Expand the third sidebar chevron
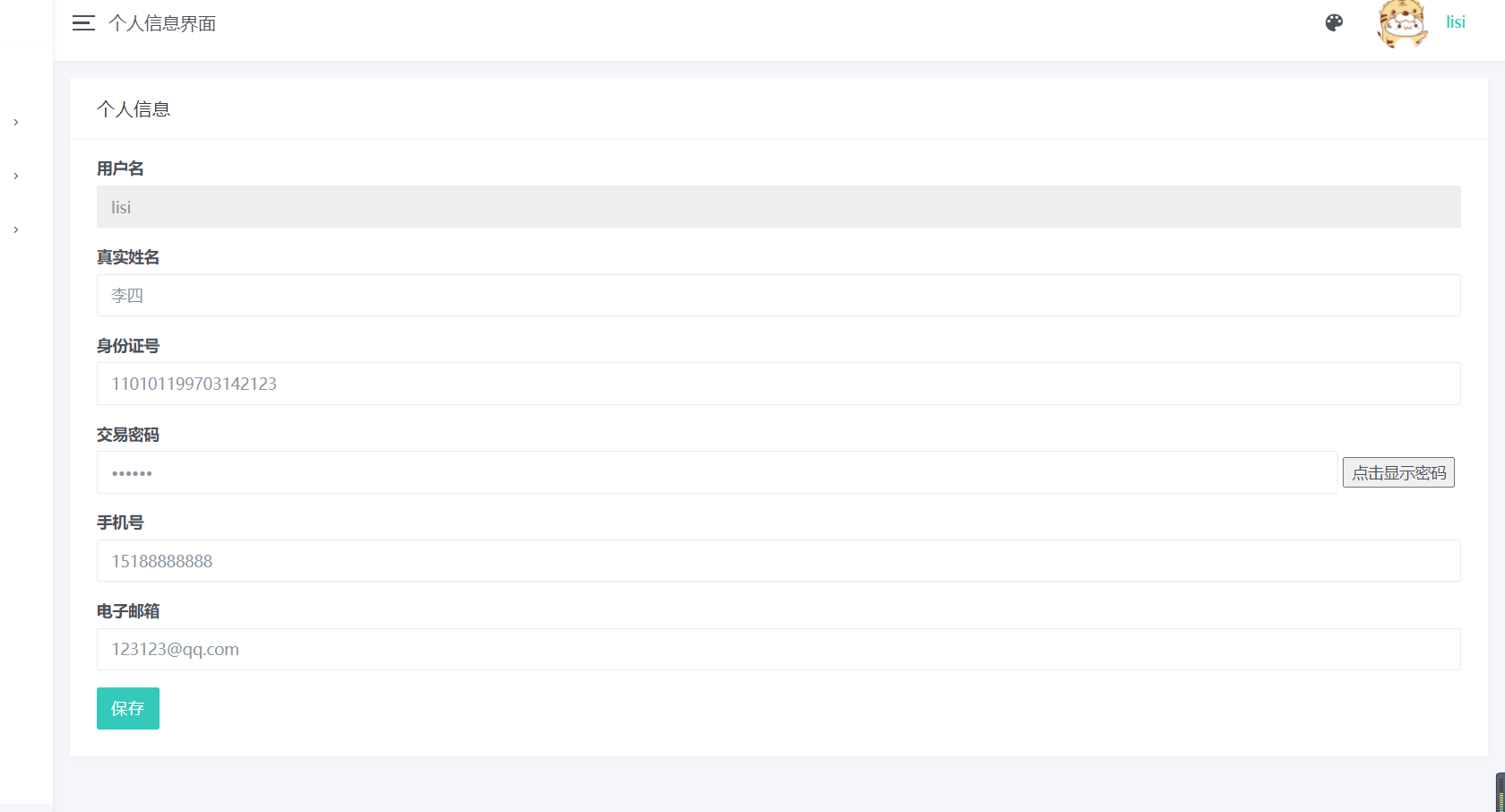The height and width of the screenshot is (812, 1505). coord(16,229)
